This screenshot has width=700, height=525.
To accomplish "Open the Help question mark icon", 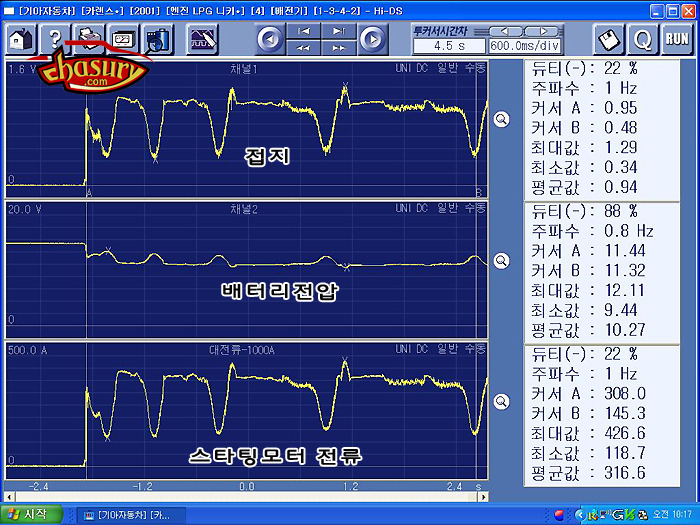I will point(55,39).
